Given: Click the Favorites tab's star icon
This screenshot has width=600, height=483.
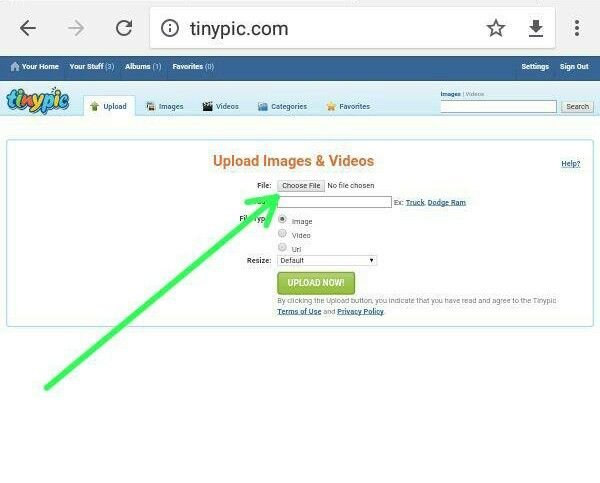Looking at the screenshot, I should (331, 106).
